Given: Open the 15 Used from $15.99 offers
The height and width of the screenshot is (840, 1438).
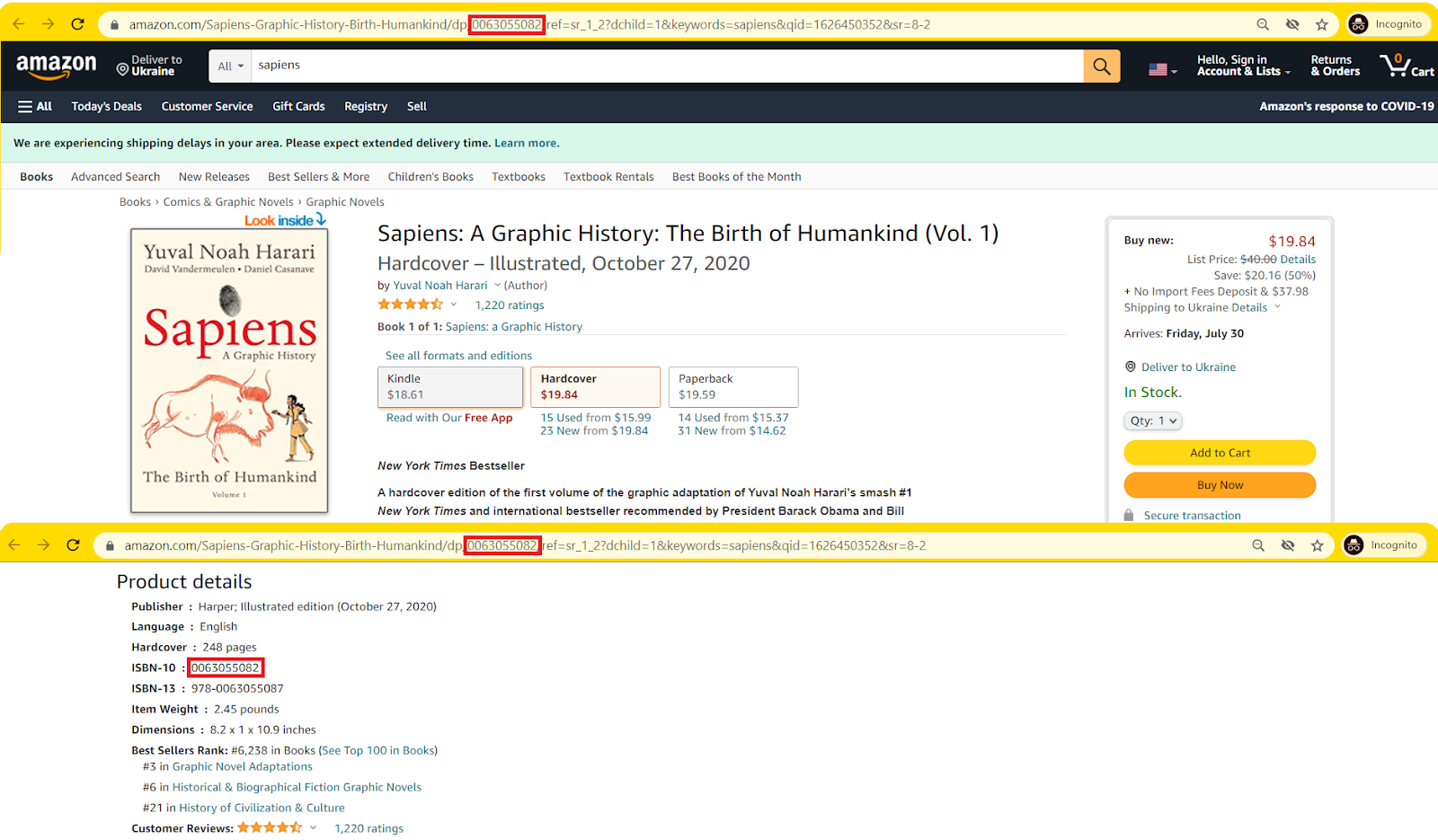Looking at the screenshot, I should 596,418.
